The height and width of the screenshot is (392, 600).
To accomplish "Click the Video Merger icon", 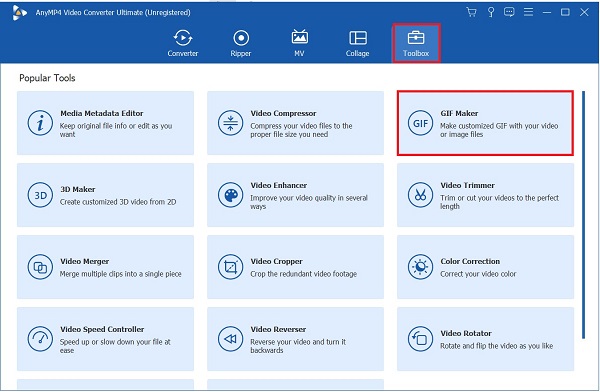I will [x=40, y=267].
